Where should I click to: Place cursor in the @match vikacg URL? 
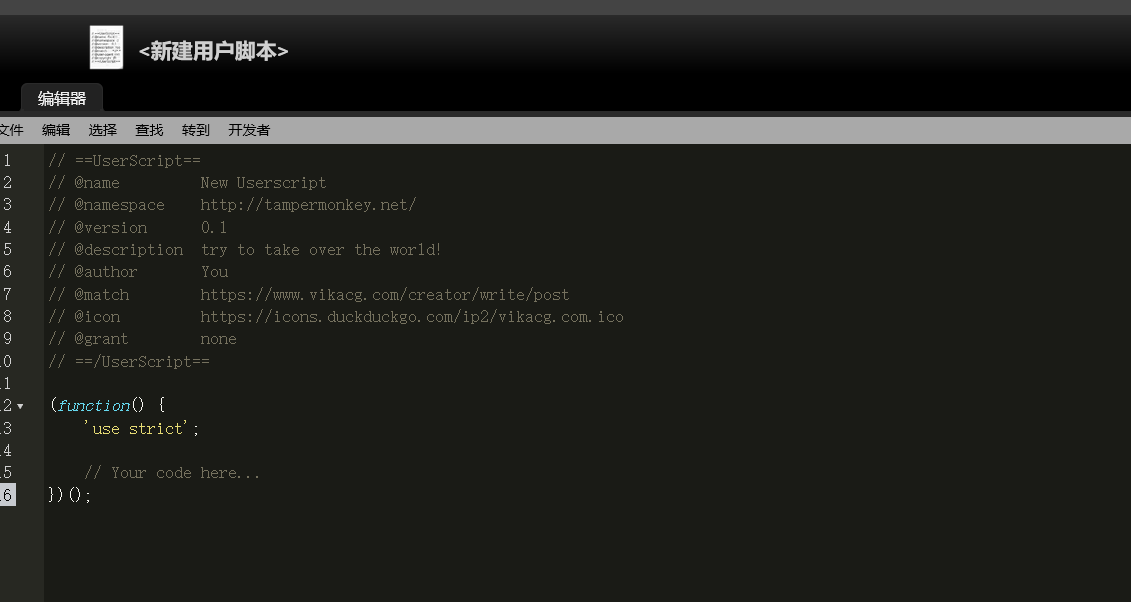pos(384,295)
